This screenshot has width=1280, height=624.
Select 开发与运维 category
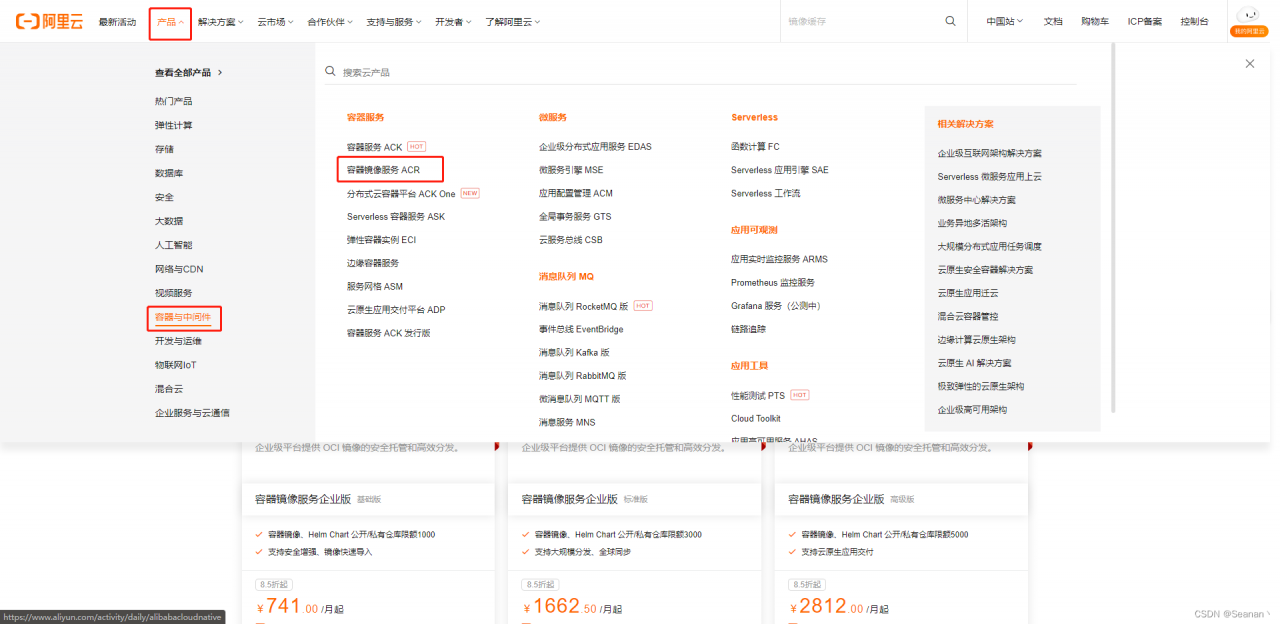pos(178,341)
